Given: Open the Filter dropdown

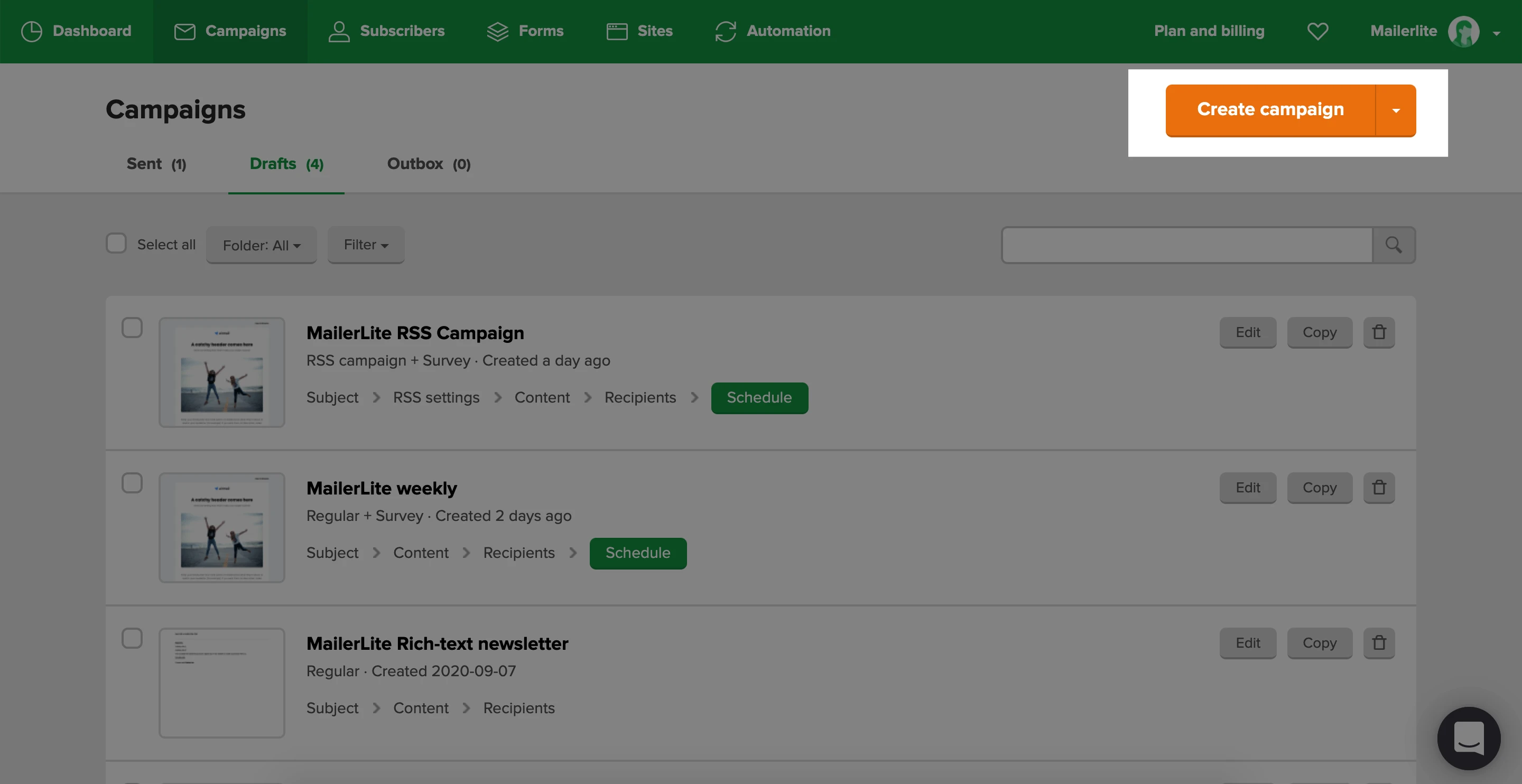Looking at the screenshot, I should coord(366,245).
